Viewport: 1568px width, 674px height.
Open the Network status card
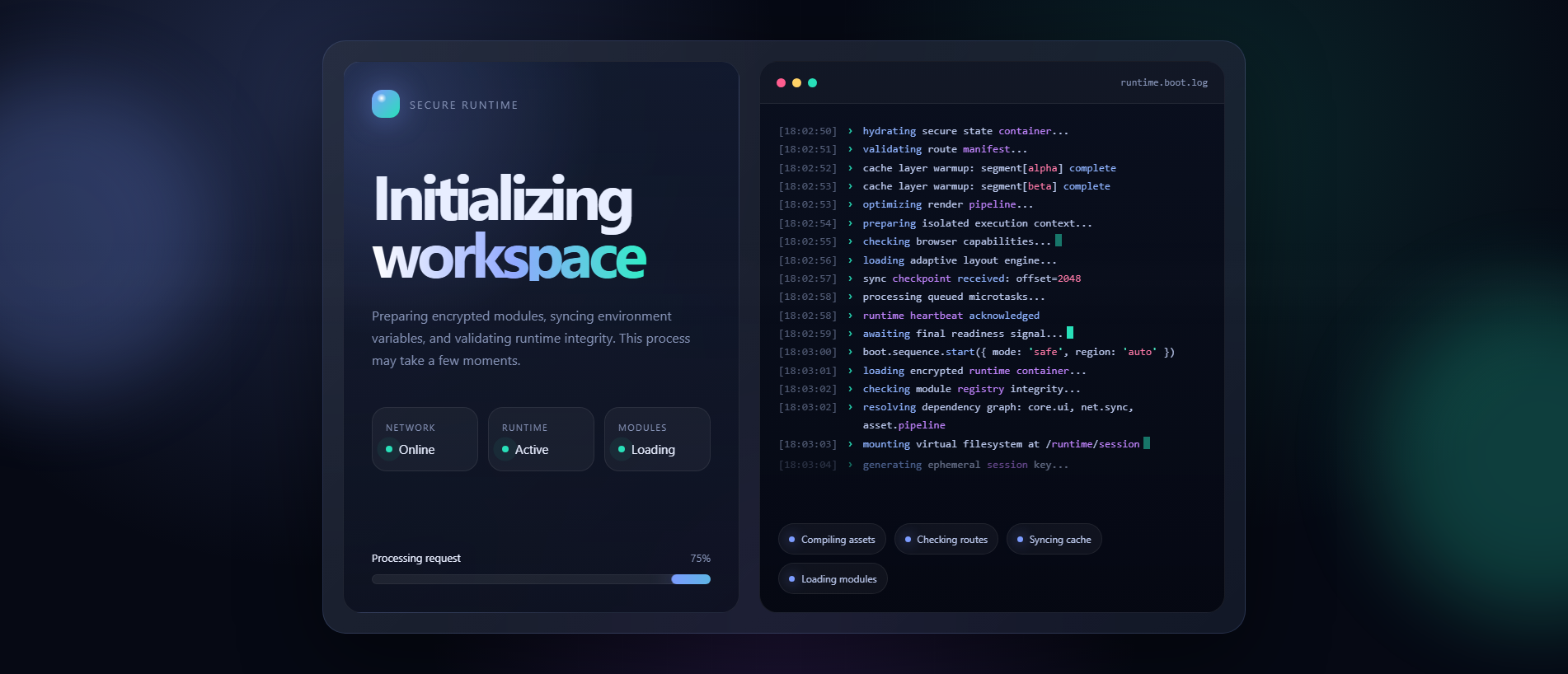425,439
